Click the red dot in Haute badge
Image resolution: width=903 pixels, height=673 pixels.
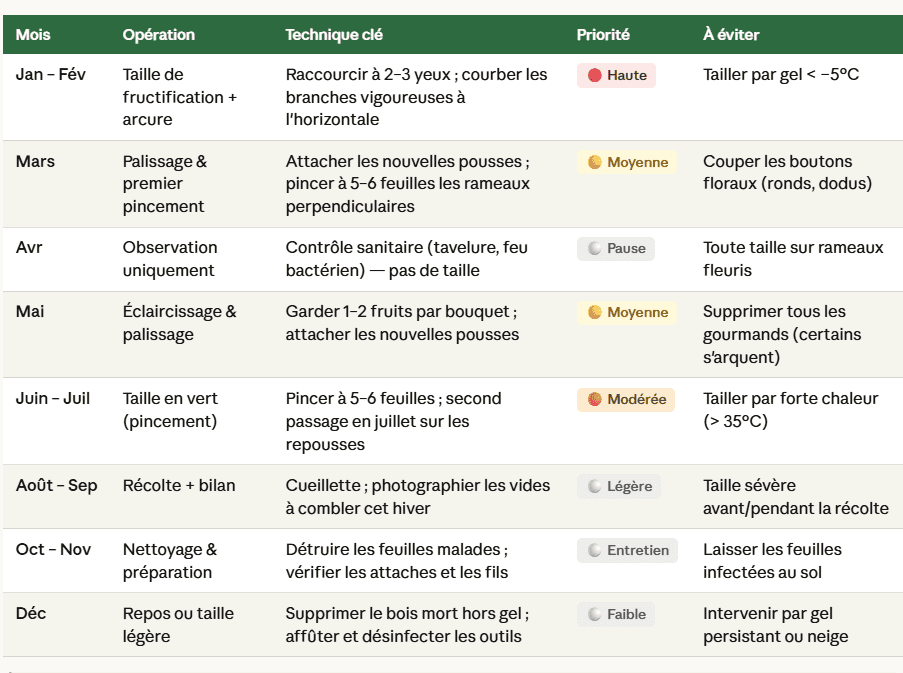594,75
